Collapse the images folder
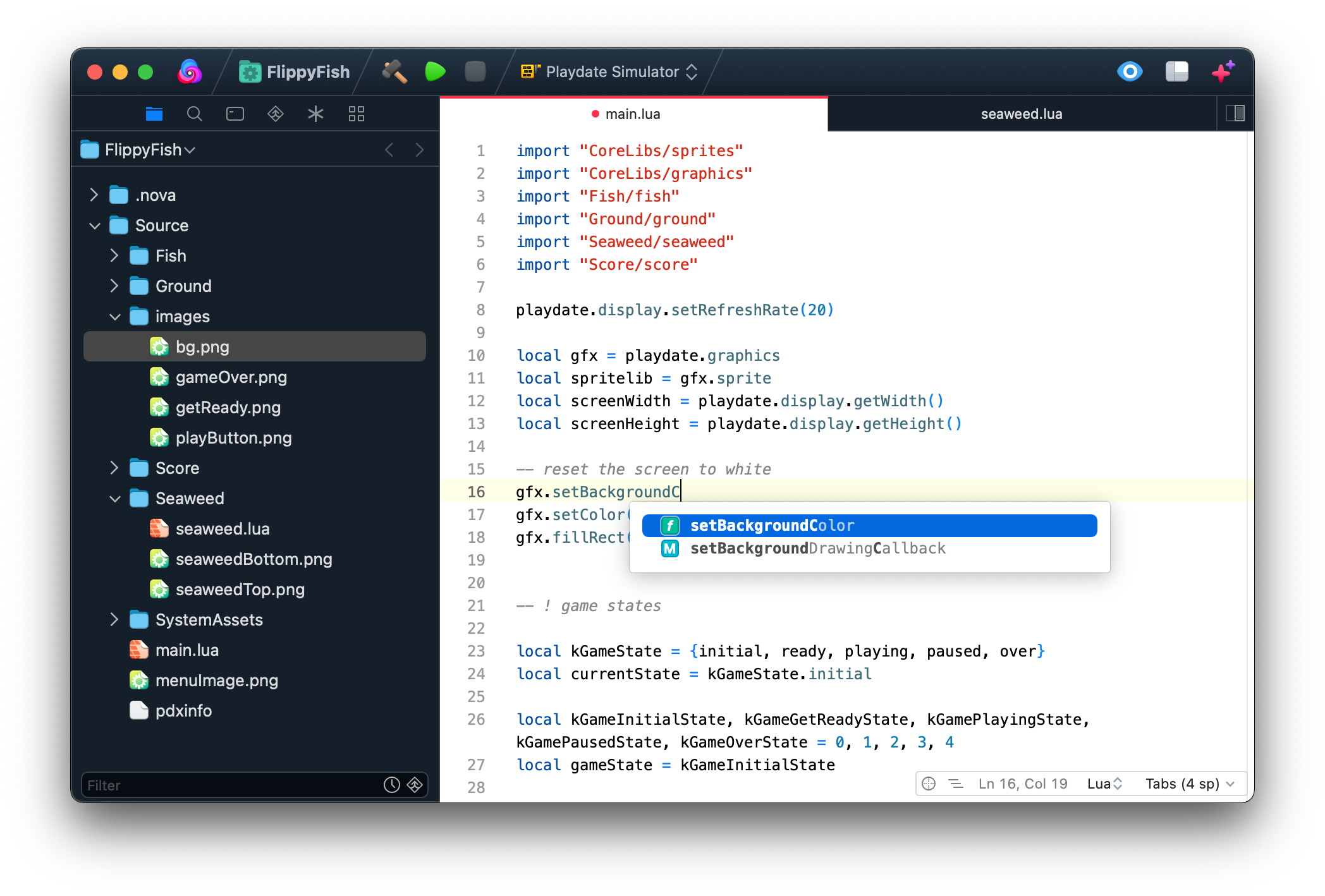The image size is (1325, 896). pyautogui.click(x=114, y=317)
